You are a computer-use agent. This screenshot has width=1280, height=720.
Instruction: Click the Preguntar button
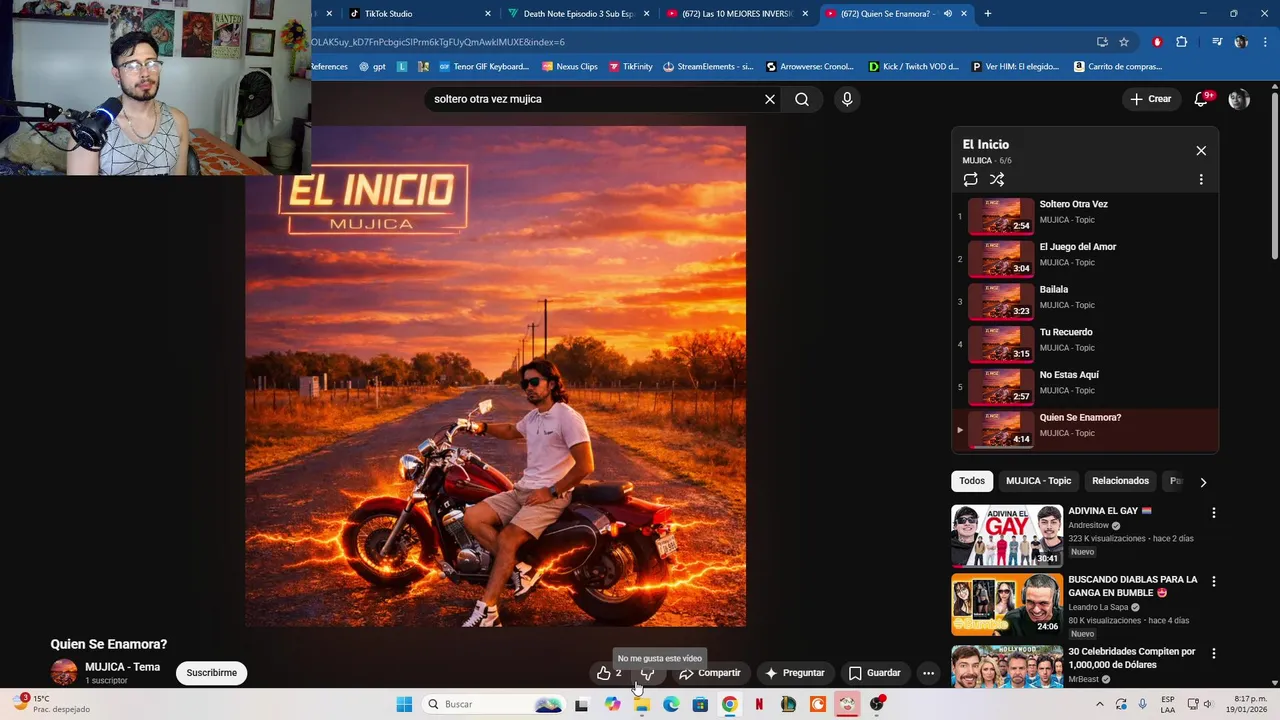click(795, 673)
